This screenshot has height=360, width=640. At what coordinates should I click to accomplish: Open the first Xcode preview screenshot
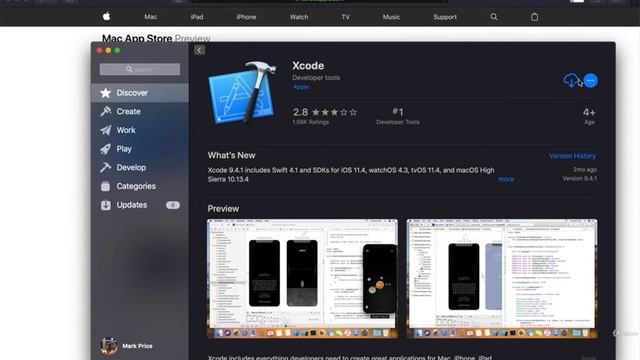(x=302, y=279)
